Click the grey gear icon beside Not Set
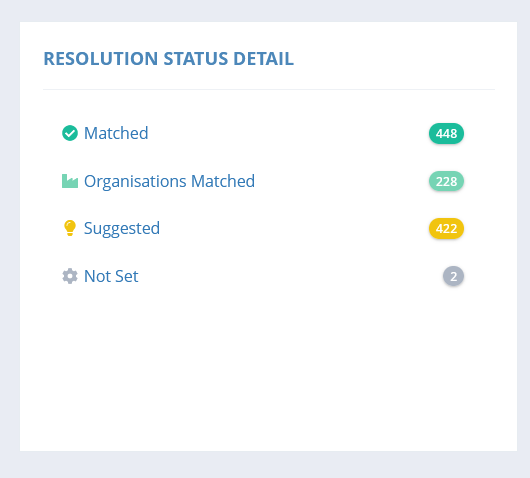The image size is (530, 478). coord(70,276)
